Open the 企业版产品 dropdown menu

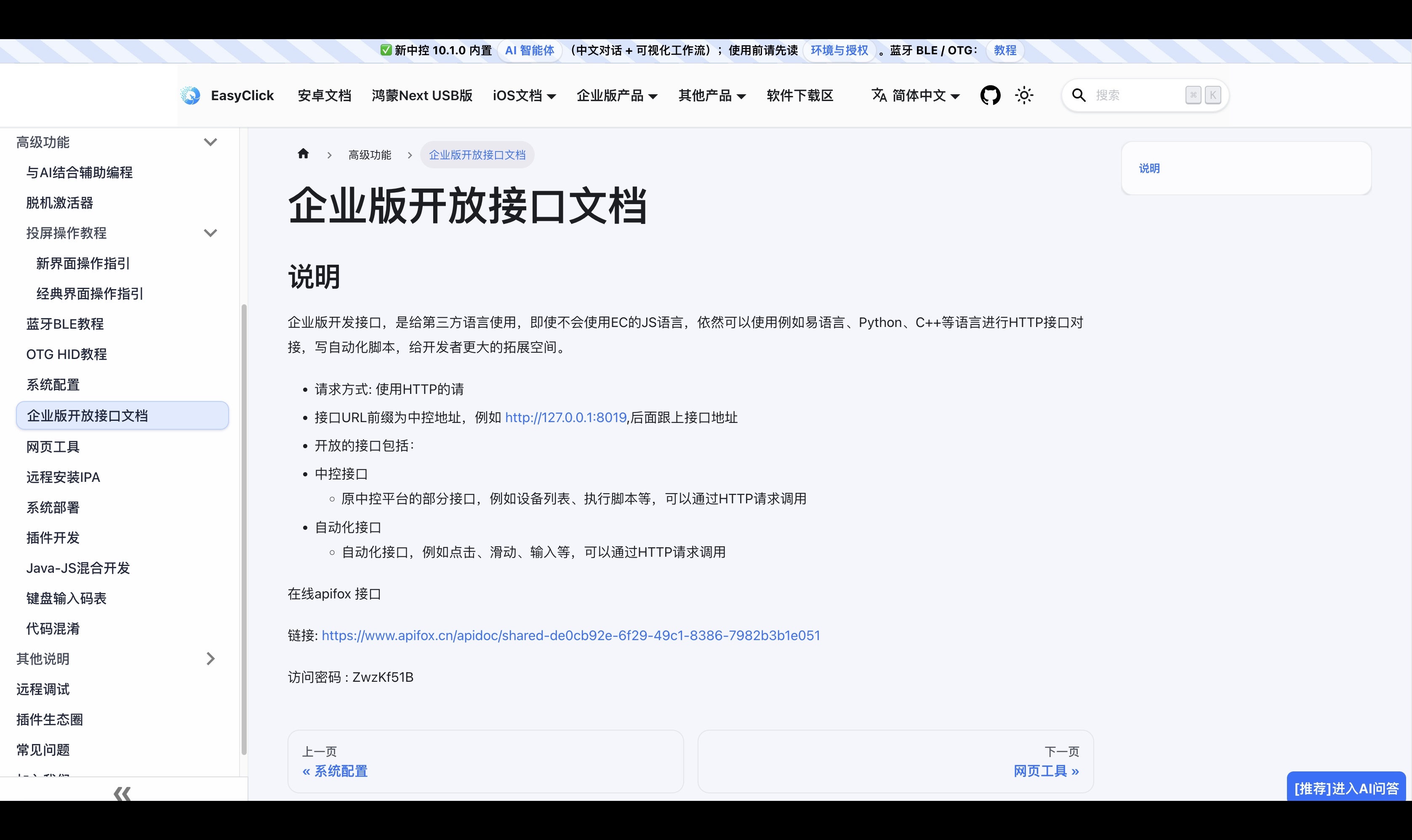click(x=617, y=96)
